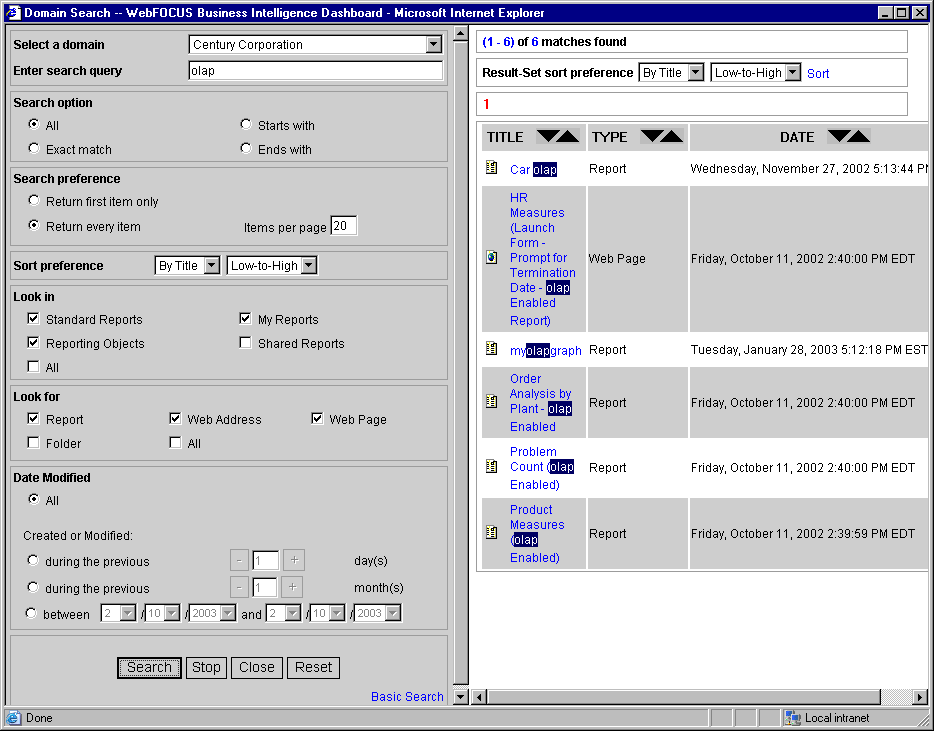Select during the previous day(s) radio
The image size is (934, 731).
33,560
